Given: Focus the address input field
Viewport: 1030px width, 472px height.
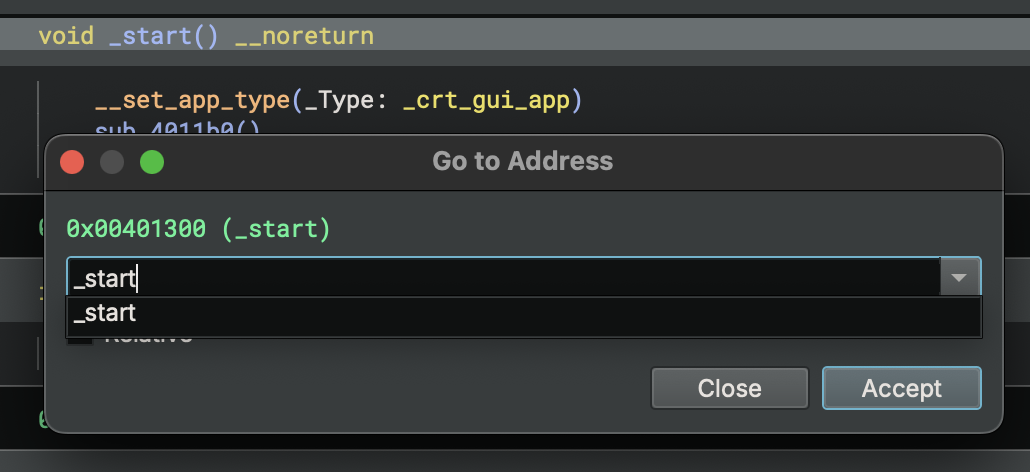Looking at the screenshot, I should [x=504, y=278].
